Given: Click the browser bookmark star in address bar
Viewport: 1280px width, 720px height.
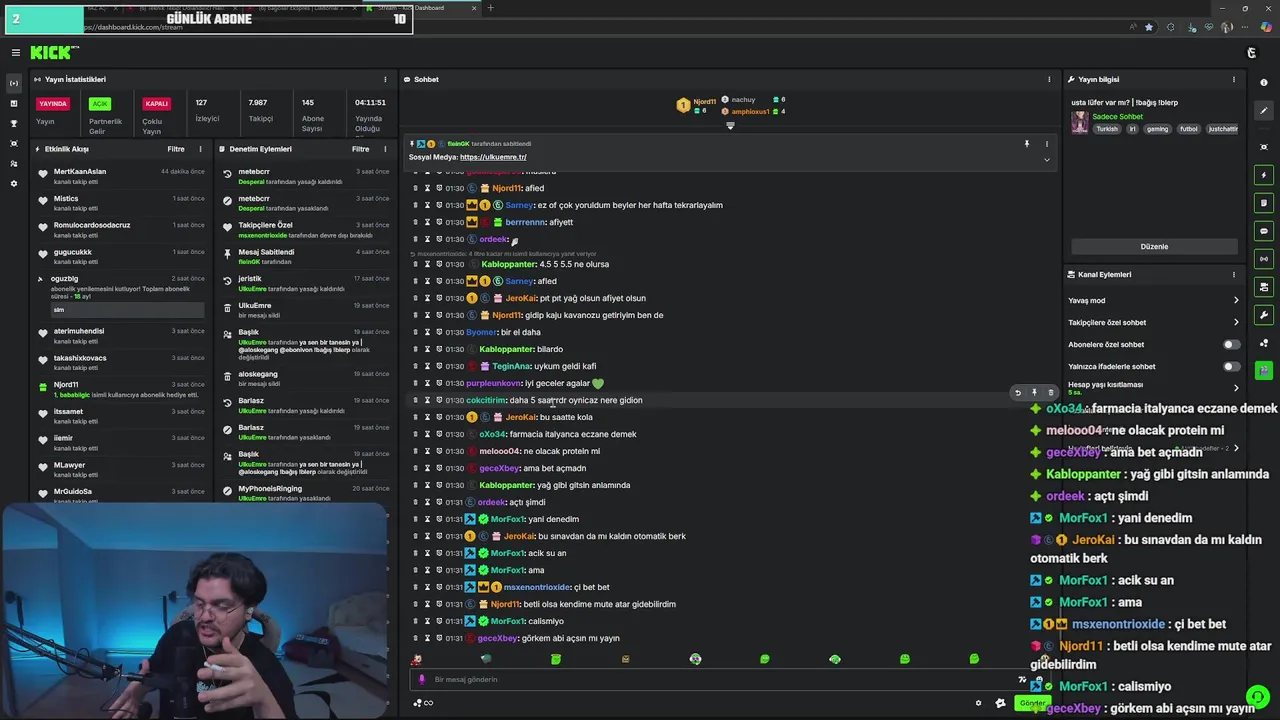Looking at the screenshot, I should pyautogui.click(x=1149, y=27).
